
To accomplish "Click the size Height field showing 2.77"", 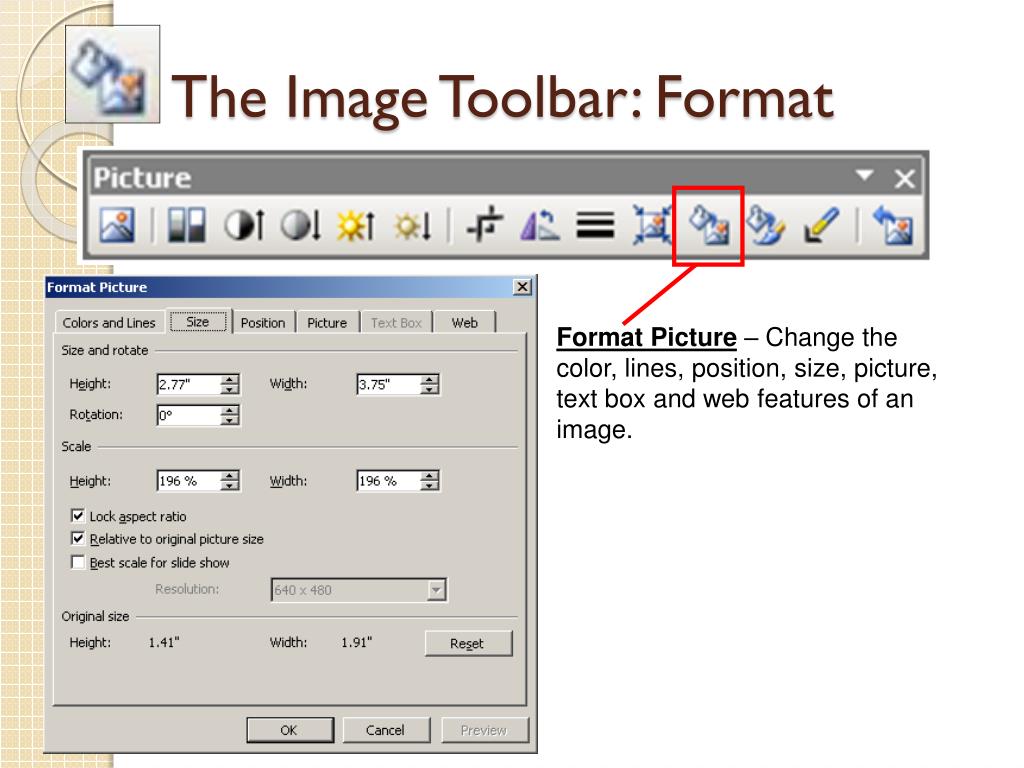I will [x=189, y=385].
